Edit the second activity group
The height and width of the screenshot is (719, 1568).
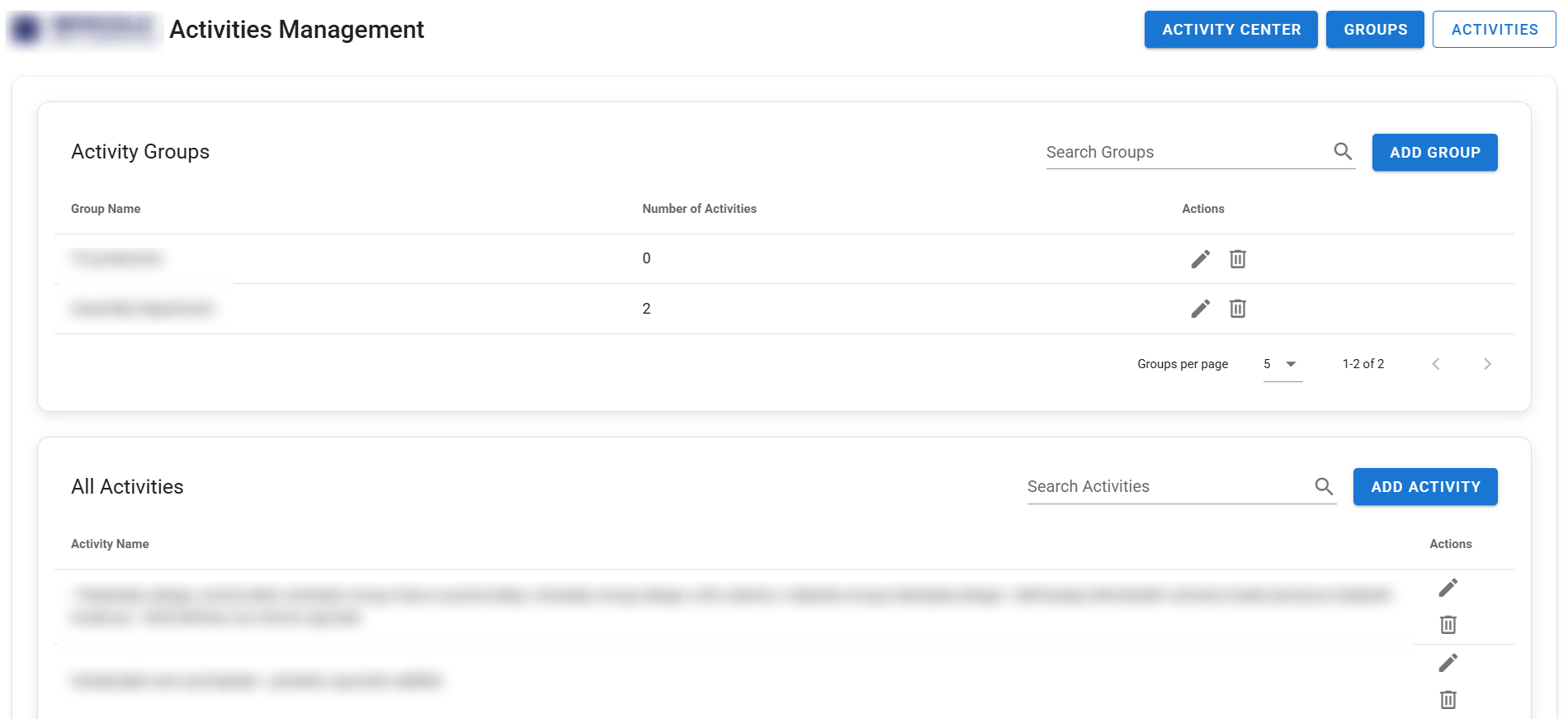(x=1201, y=309)
